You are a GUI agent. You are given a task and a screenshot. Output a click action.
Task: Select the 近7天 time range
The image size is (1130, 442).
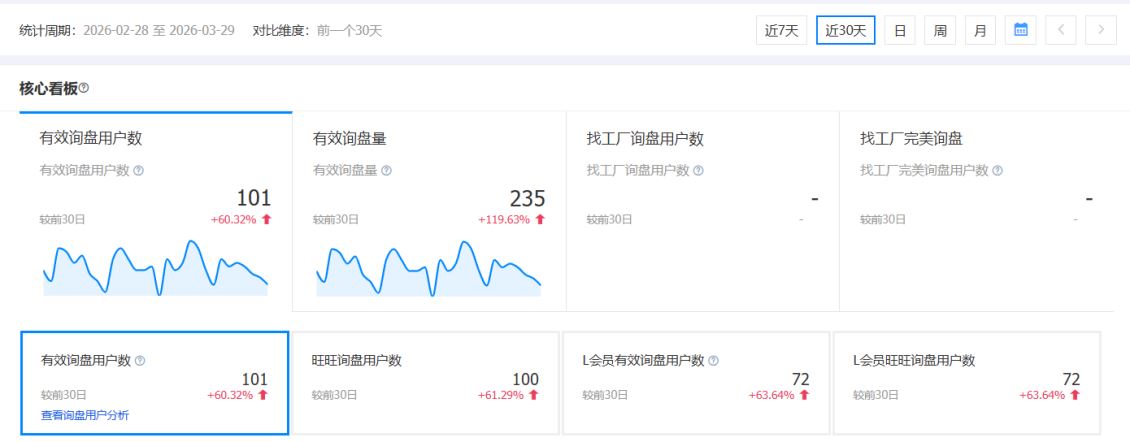click(781, 30)
